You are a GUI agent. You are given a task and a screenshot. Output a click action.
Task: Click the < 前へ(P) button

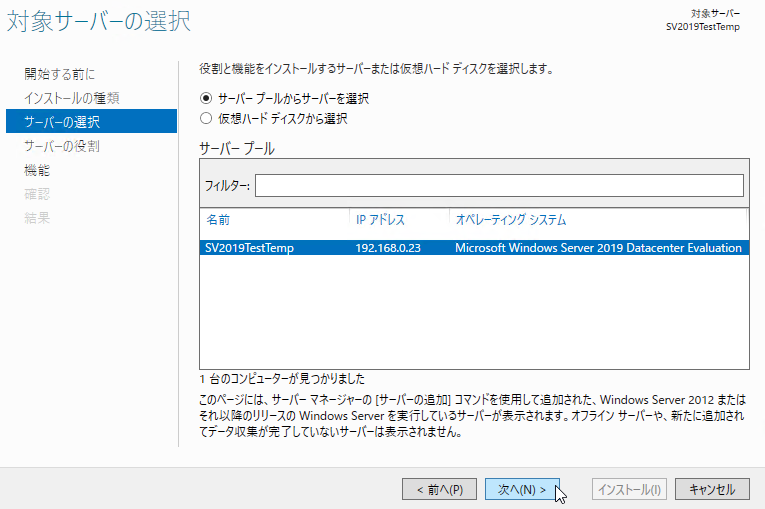439,489
